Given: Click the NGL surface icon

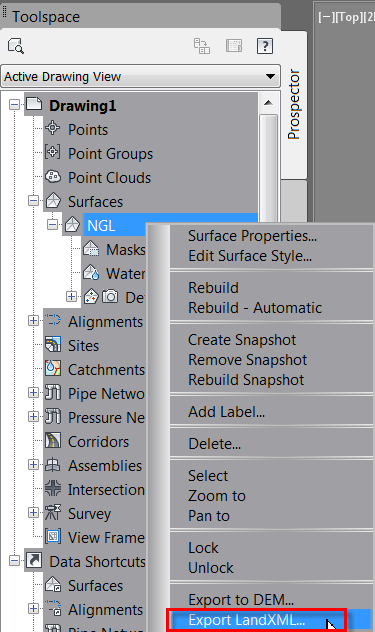Looking at the screenshot, I should coord(72,225).
